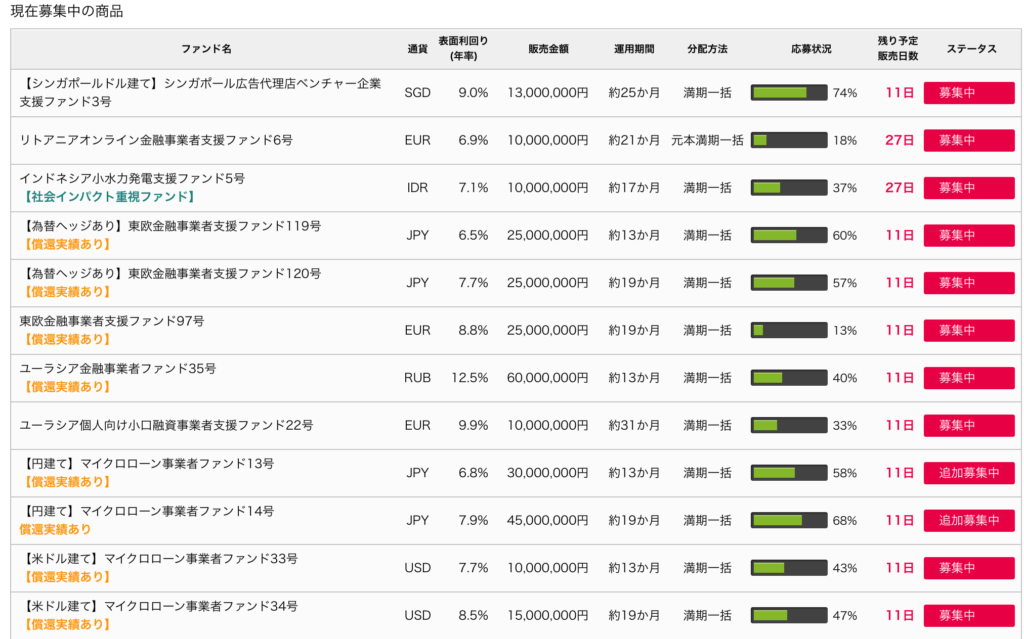Open ユーラシア金融事業者ファンド35号 fund name

pos(118,369)
